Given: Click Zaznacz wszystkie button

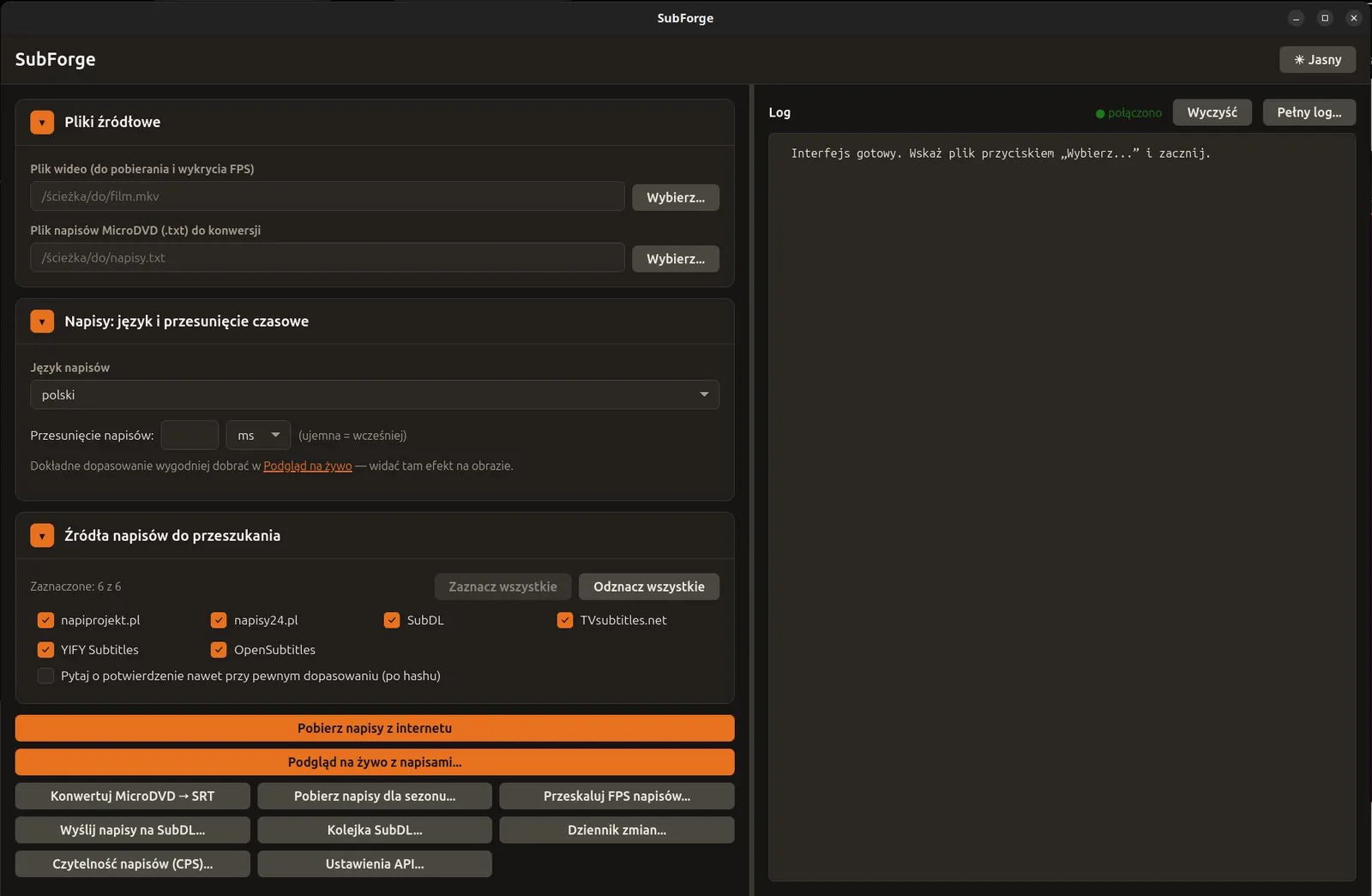Looking at the screenshot, I should [x=502, y=586].
